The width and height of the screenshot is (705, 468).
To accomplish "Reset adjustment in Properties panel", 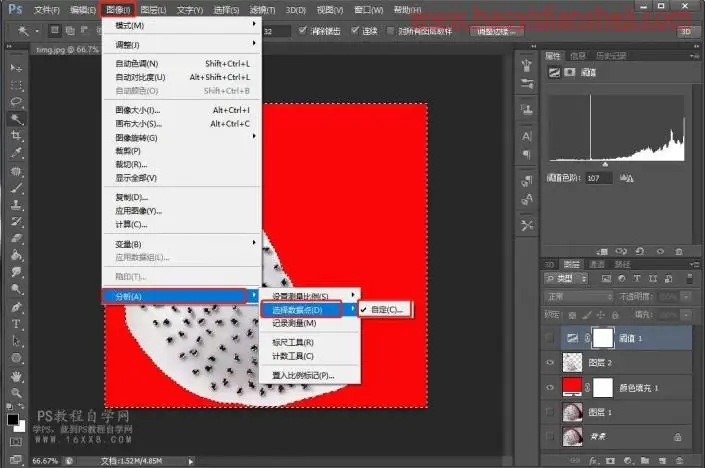I will click(640, 251).
